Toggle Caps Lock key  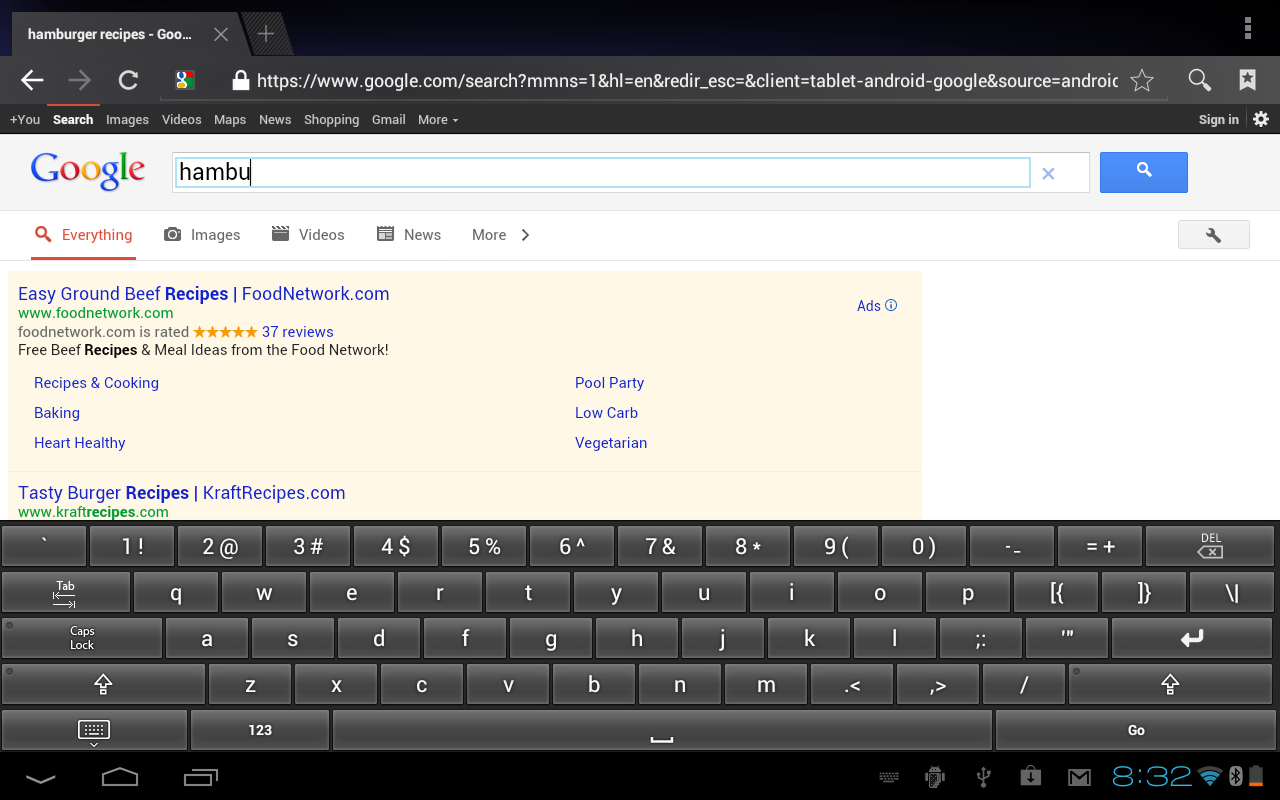[82, 638]
